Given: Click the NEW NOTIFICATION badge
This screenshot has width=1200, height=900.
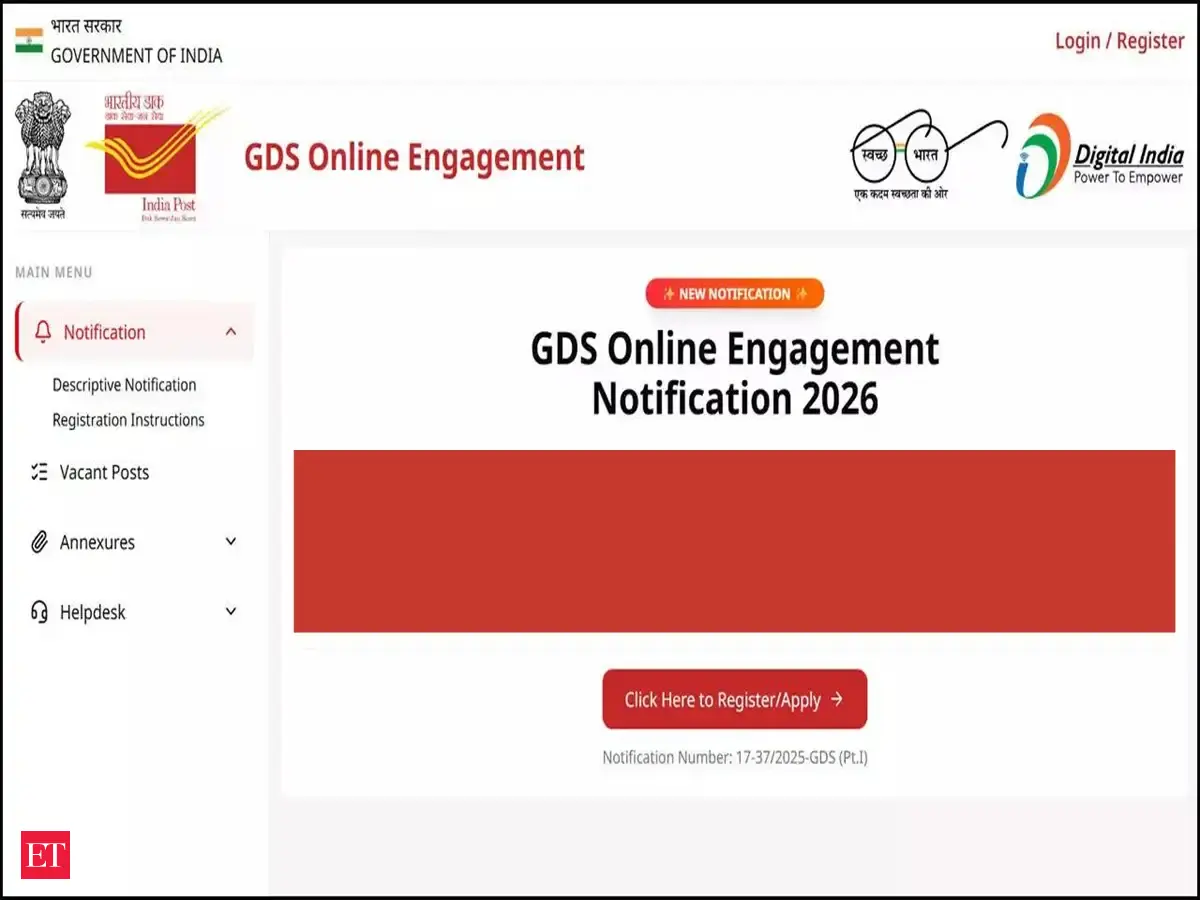Looking at the screenshot, I should tap(734, 293).
